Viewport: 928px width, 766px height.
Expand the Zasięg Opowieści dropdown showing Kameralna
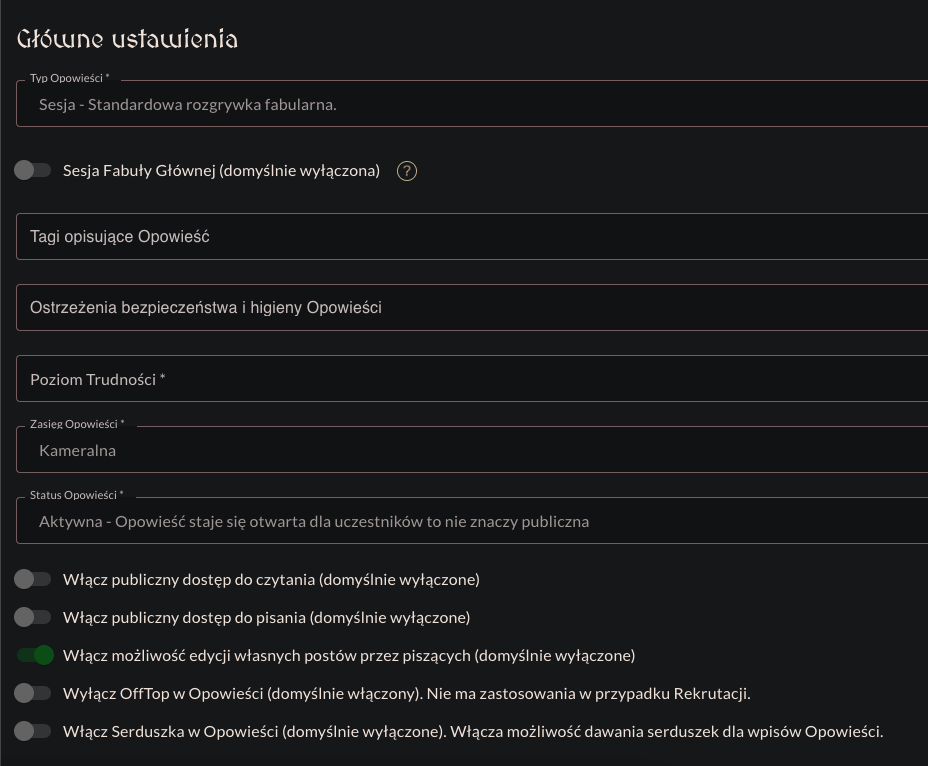472,450
